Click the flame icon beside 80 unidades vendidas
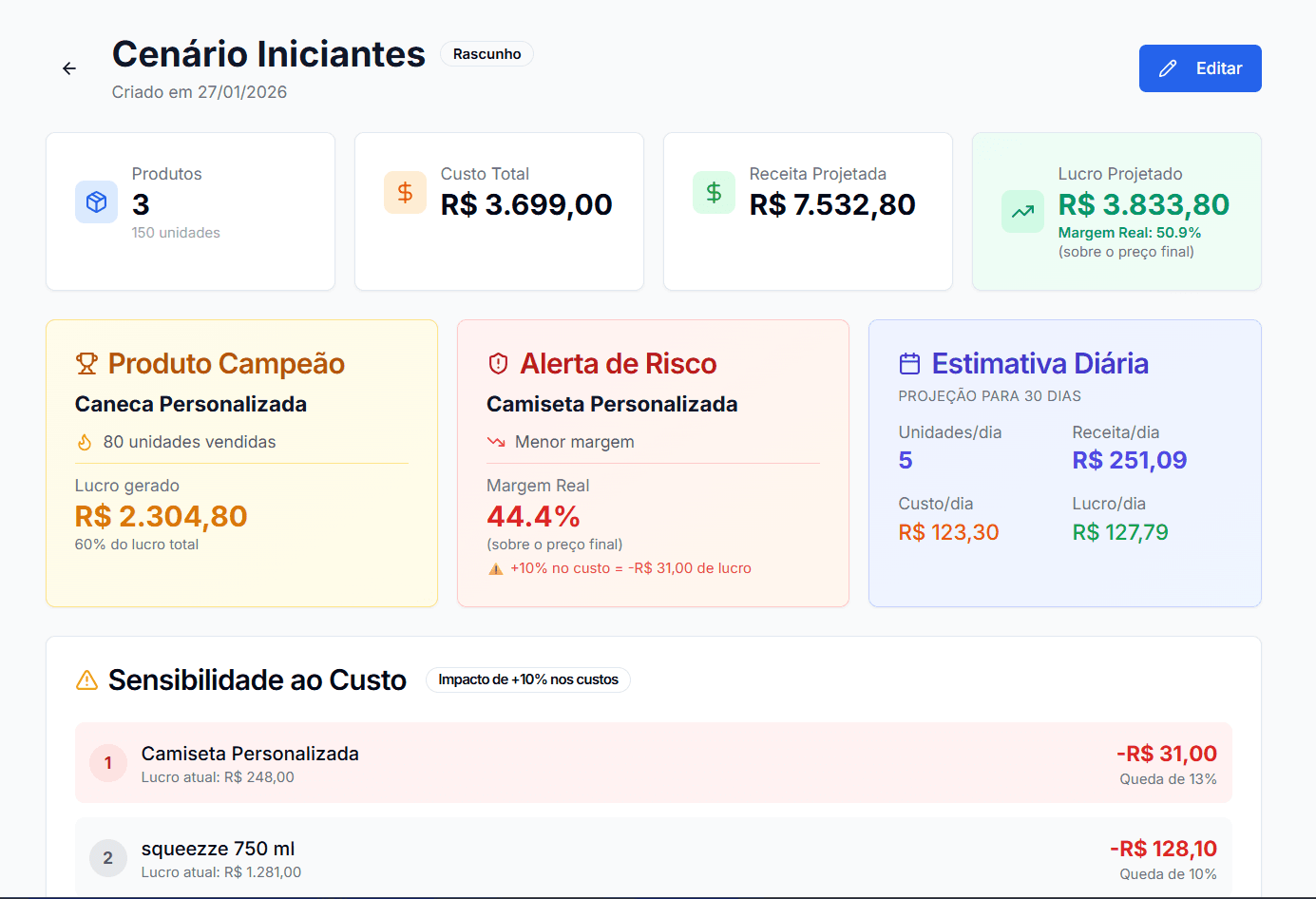This screenshot has width=1316, height=899. click(x=85, y=441)
